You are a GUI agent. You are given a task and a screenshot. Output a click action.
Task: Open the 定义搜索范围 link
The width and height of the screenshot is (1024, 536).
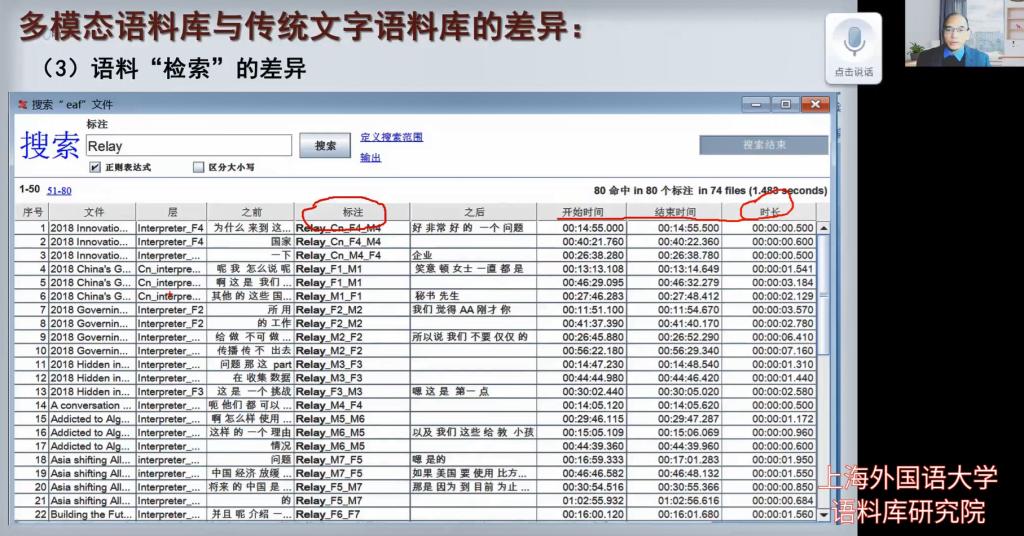[391, 137]
